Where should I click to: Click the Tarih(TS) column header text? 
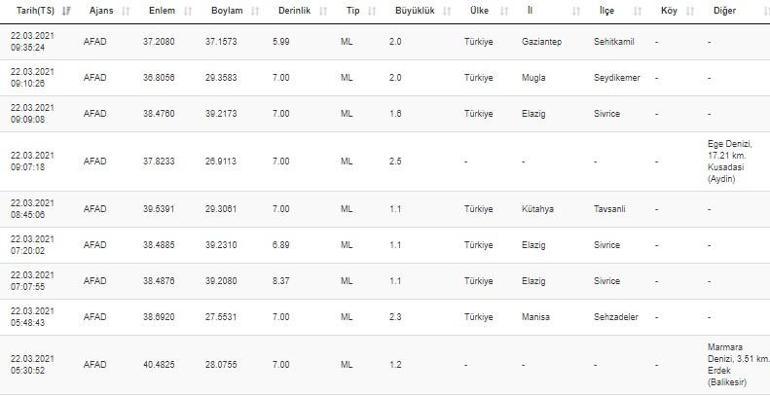[35, 11]
